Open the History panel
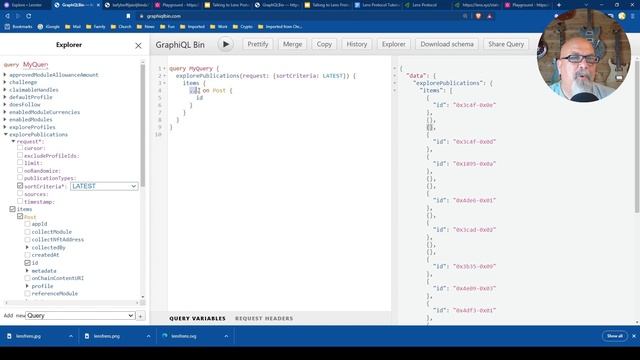640x360 pixels. [357, 44]
